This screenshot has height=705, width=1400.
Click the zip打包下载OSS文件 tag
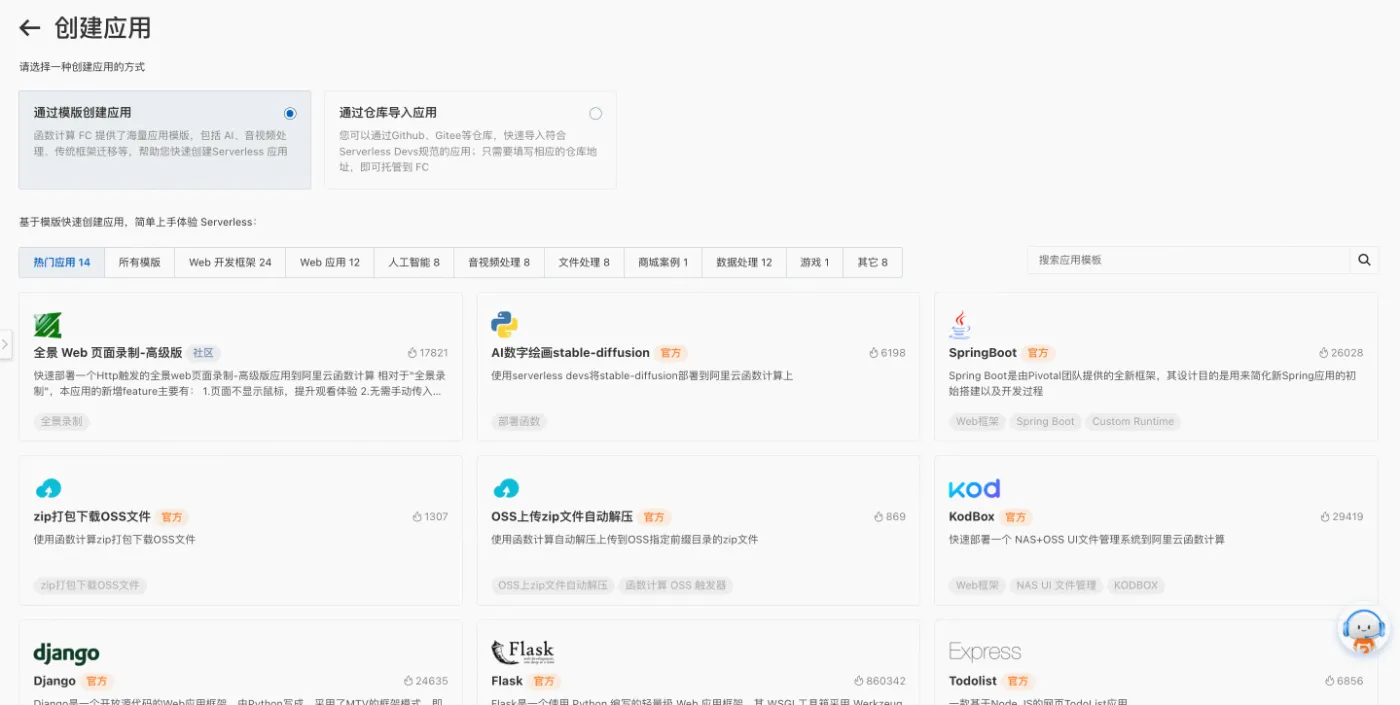point(90,586)
